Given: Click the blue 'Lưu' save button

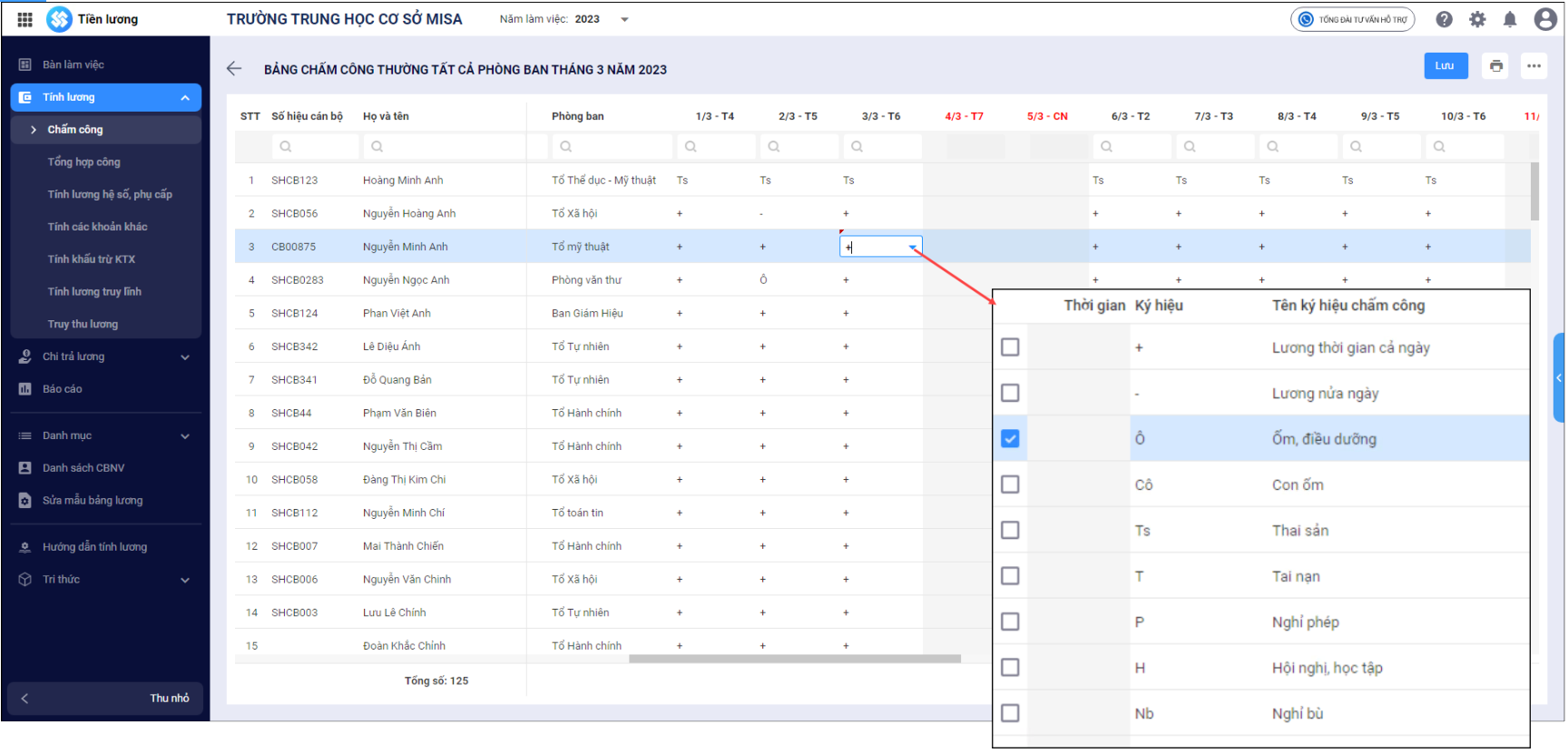Looking at the screenshot, I should [x=1444, y=65].
